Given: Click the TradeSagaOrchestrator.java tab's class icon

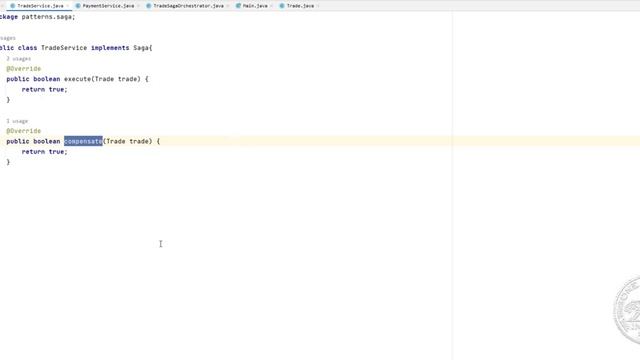Looking at the screenshot, I should 149,6.
